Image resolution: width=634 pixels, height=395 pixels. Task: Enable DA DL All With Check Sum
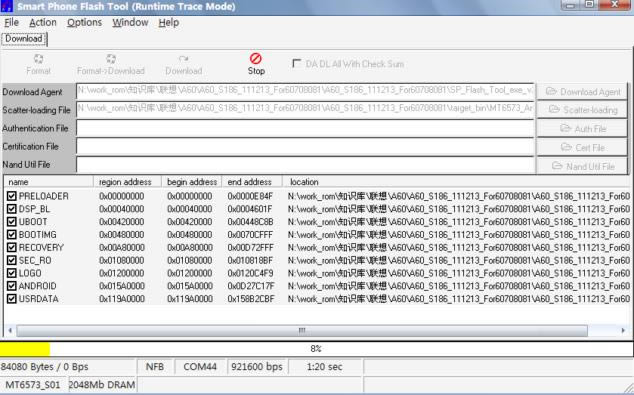point(296,63)
